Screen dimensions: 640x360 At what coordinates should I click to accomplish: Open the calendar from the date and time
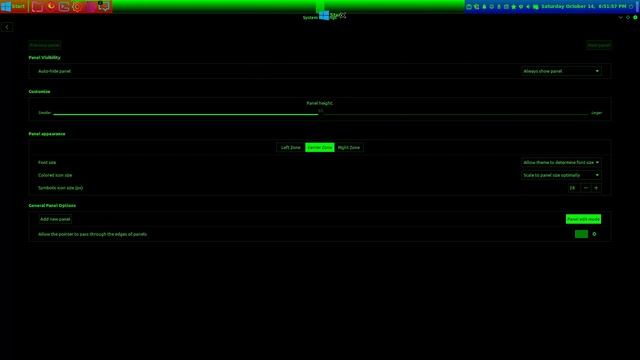click(583, 7)
